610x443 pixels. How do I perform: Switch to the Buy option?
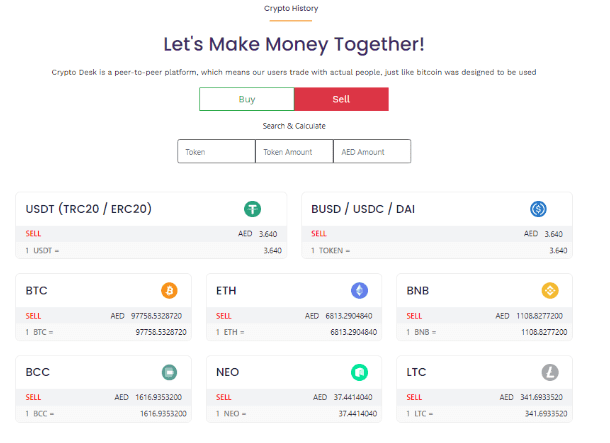point(247,99)
